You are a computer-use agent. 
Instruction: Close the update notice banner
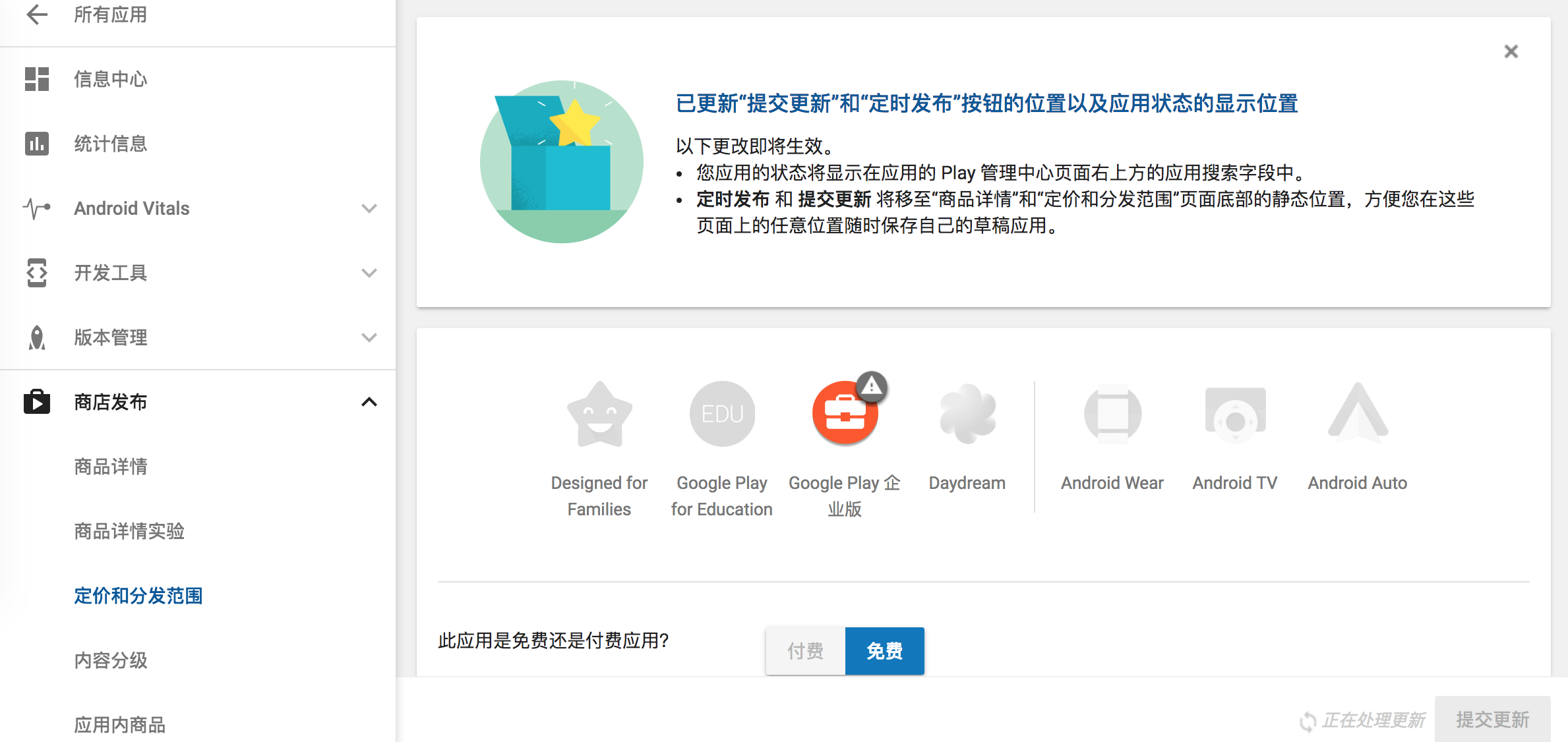[x=1511, y=51]
